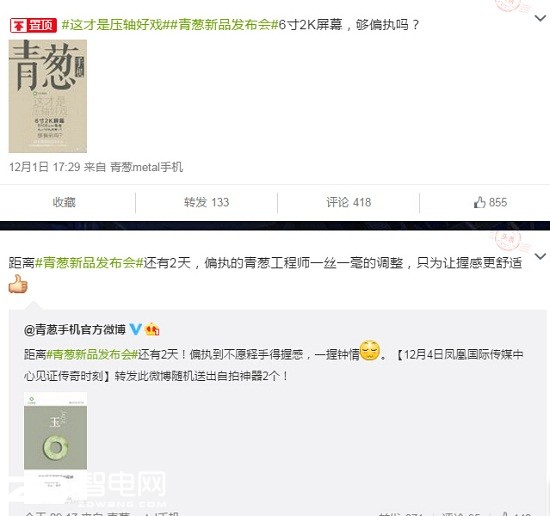Open the 12月1日 17:29 timestamp link

pos(45,167)
